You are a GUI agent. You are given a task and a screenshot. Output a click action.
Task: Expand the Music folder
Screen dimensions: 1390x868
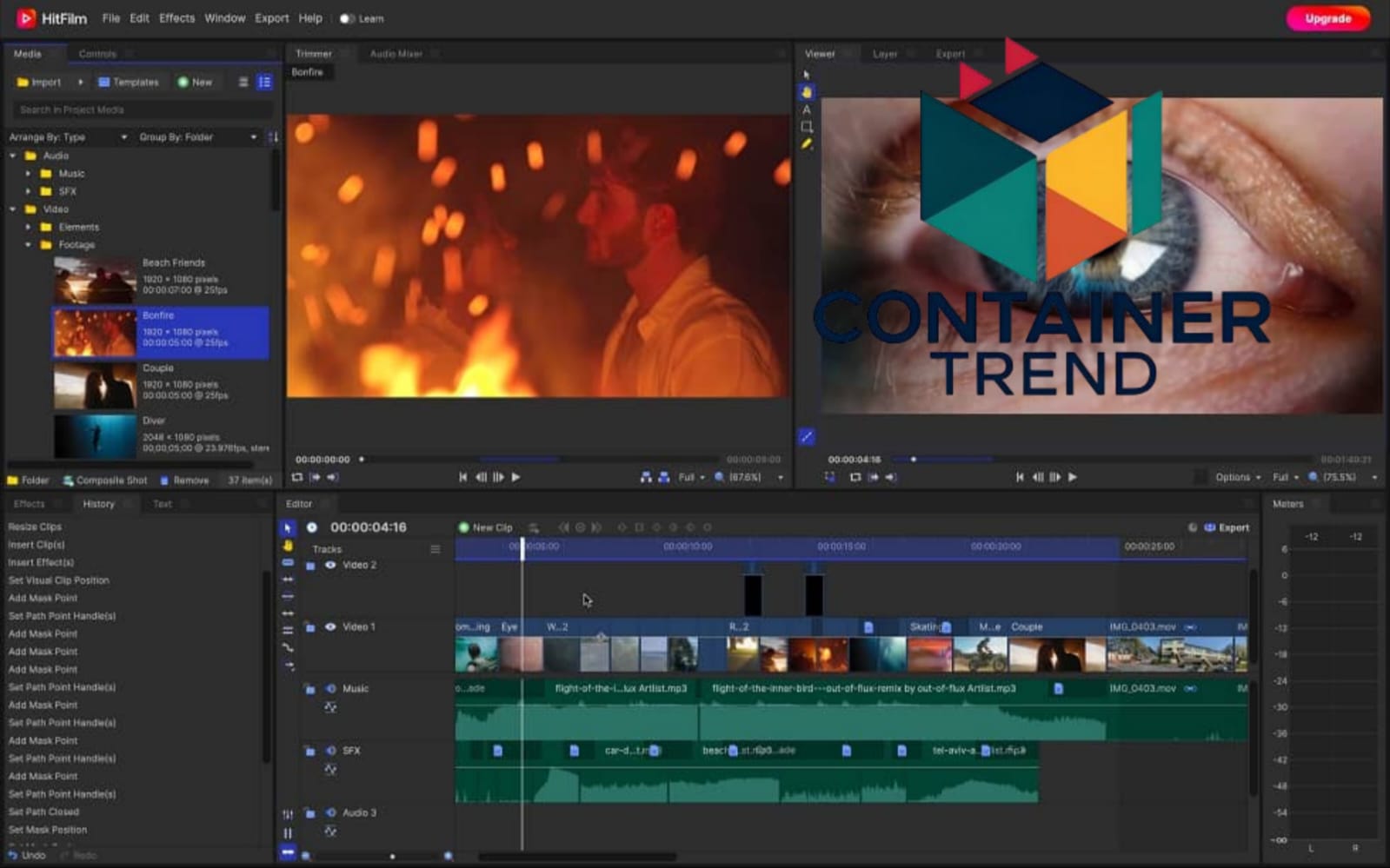point(29,174)
